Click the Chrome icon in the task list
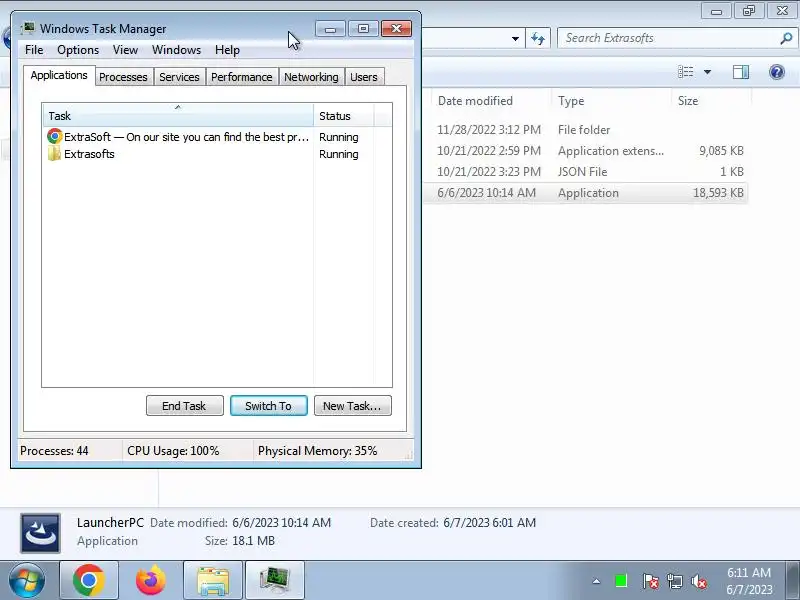 pos(55,136)
